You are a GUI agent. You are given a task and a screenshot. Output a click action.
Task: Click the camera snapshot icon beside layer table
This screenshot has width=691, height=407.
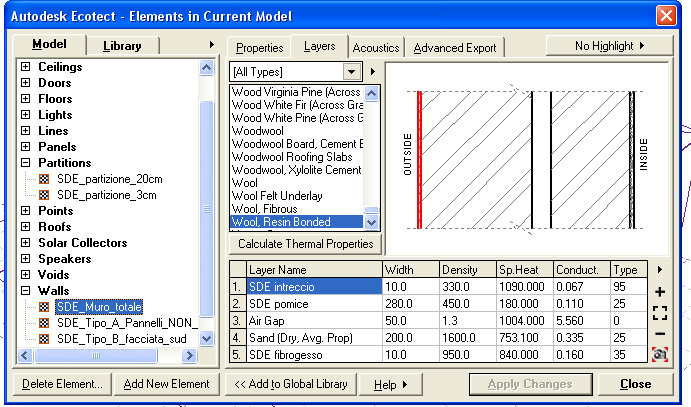coord(660,354)
